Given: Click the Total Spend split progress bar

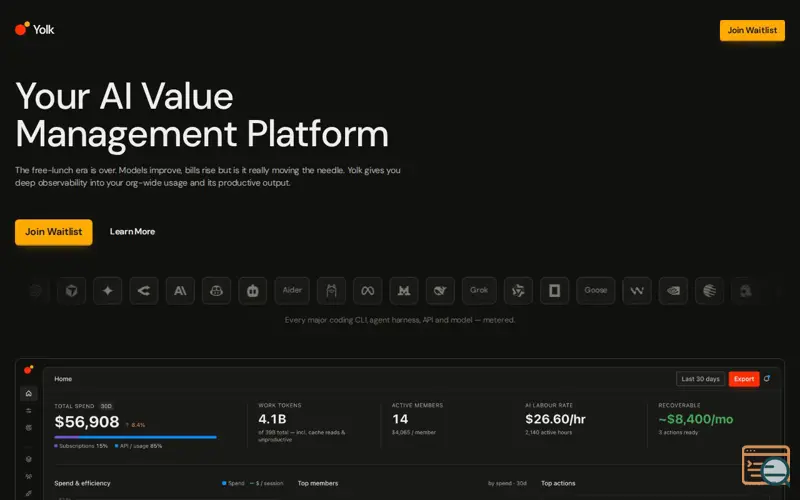Looking at the screenshot, I should point(135,437).
